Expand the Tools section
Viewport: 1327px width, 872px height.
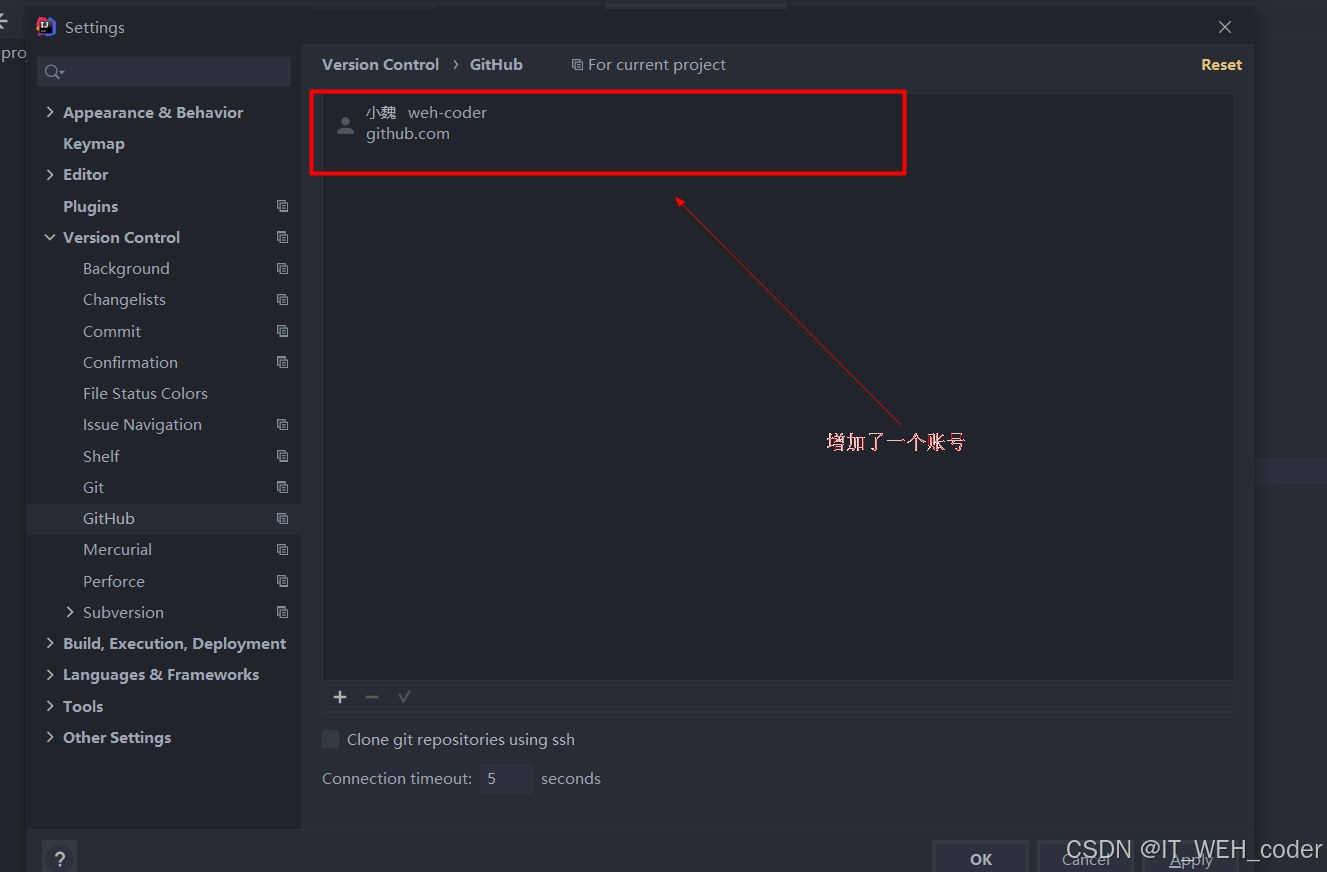pyautogui.click(x=50, y=706)
